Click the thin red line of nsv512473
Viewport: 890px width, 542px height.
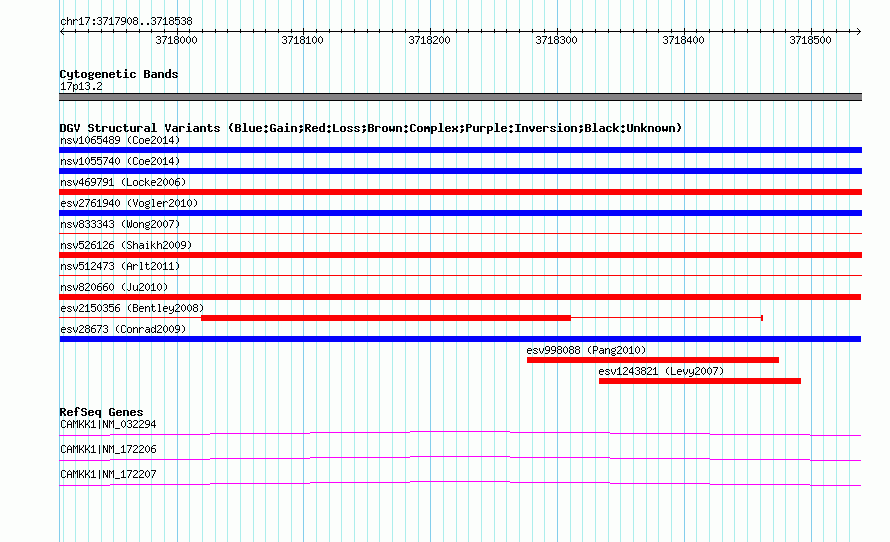click(x=460, y=275)
